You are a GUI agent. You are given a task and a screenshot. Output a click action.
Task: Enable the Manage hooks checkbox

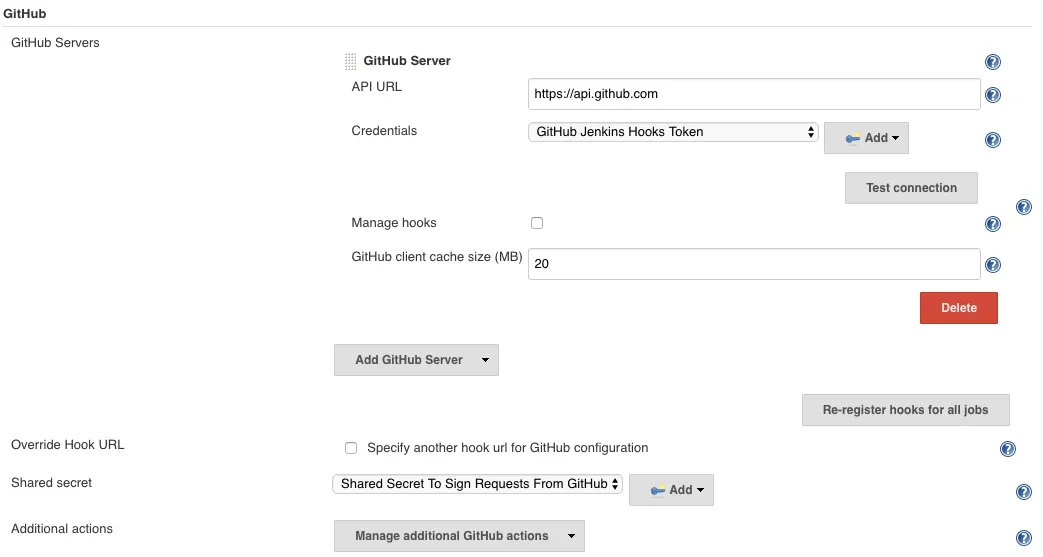537,223
